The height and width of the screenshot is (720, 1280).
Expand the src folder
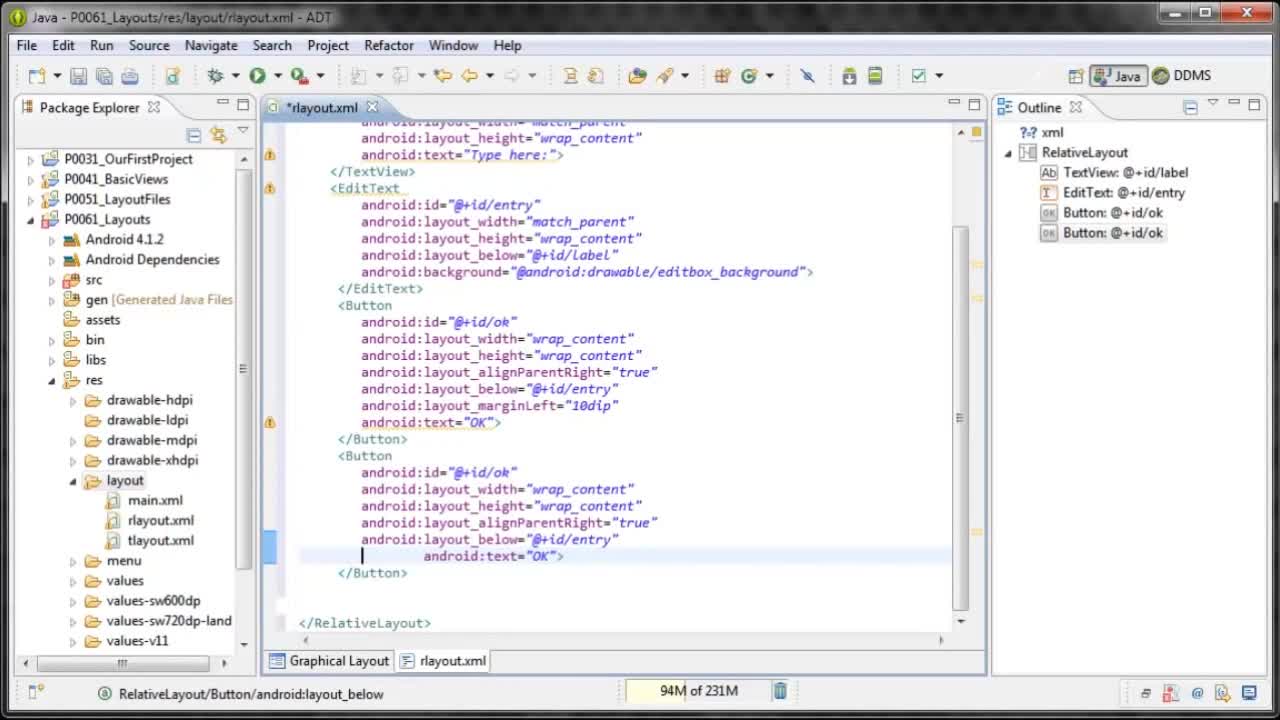(52, 280)
